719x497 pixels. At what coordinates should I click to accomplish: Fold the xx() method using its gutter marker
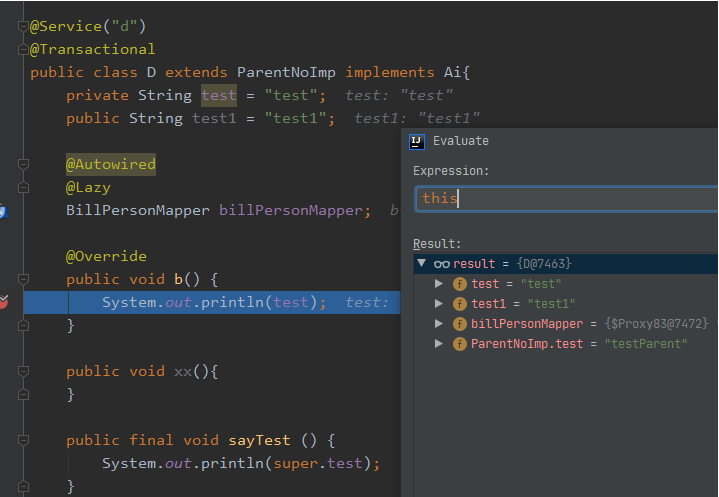[x=24, y=371]
